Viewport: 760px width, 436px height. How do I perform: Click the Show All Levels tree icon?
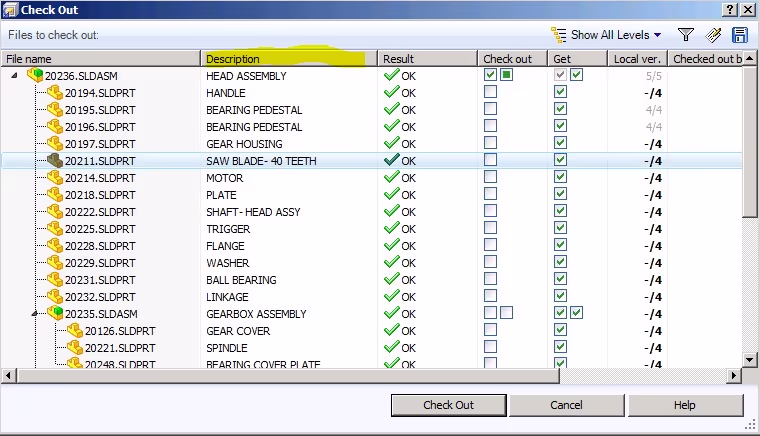click(x=558, y=35)
